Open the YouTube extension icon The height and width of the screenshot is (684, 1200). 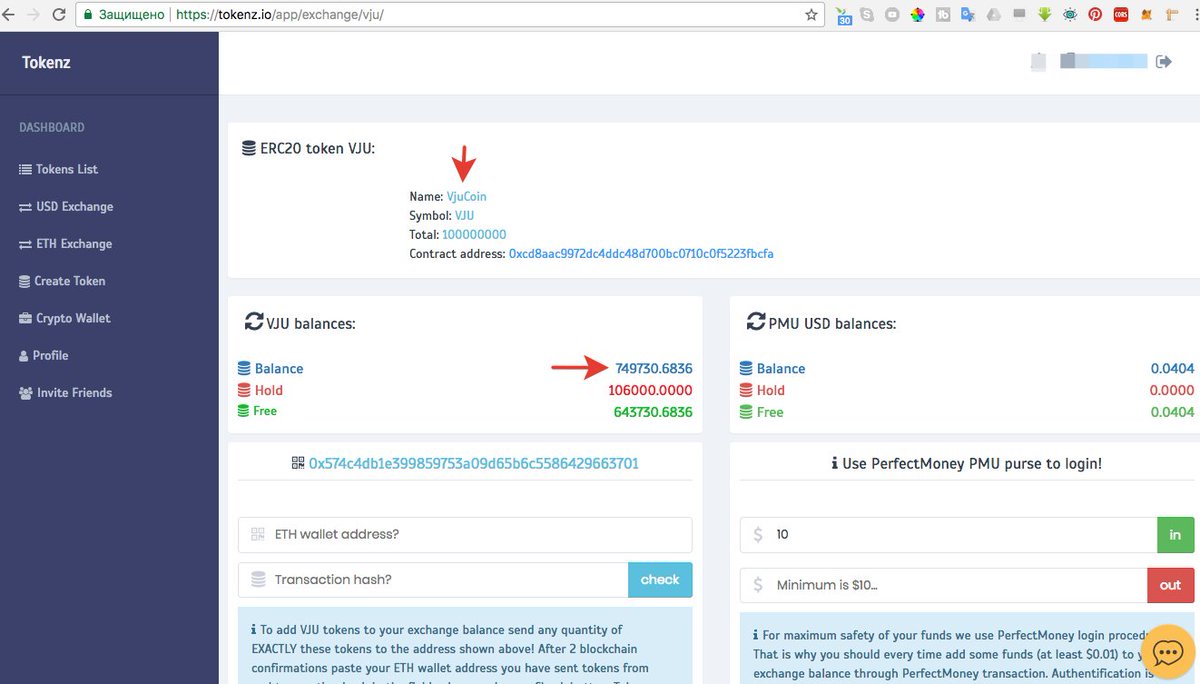[892, 15]
